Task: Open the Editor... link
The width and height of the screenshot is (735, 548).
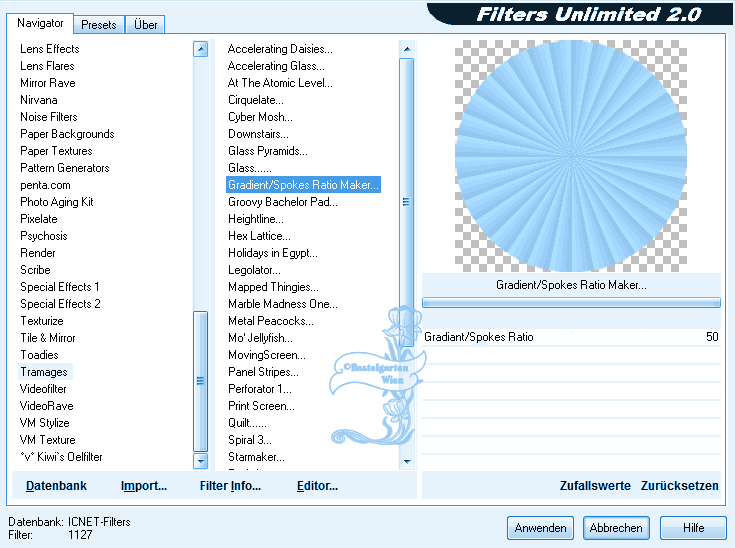Action: [317, 486]
